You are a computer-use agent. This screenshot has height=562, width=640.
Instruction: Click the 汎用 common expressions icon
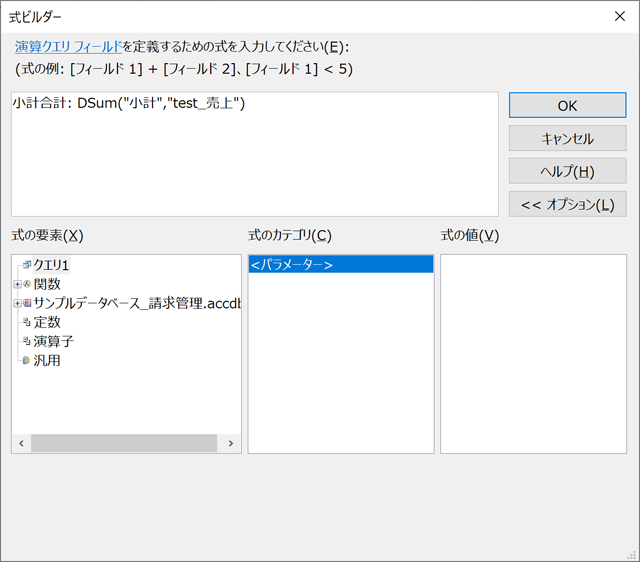27,360
